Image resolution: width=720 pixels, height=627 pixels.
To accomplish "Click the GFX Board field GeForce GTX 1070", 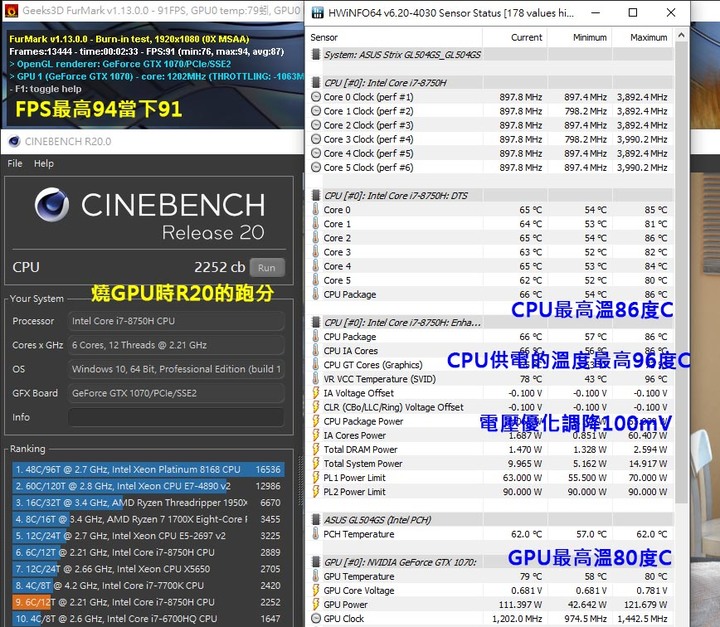I will click(176, 393).
